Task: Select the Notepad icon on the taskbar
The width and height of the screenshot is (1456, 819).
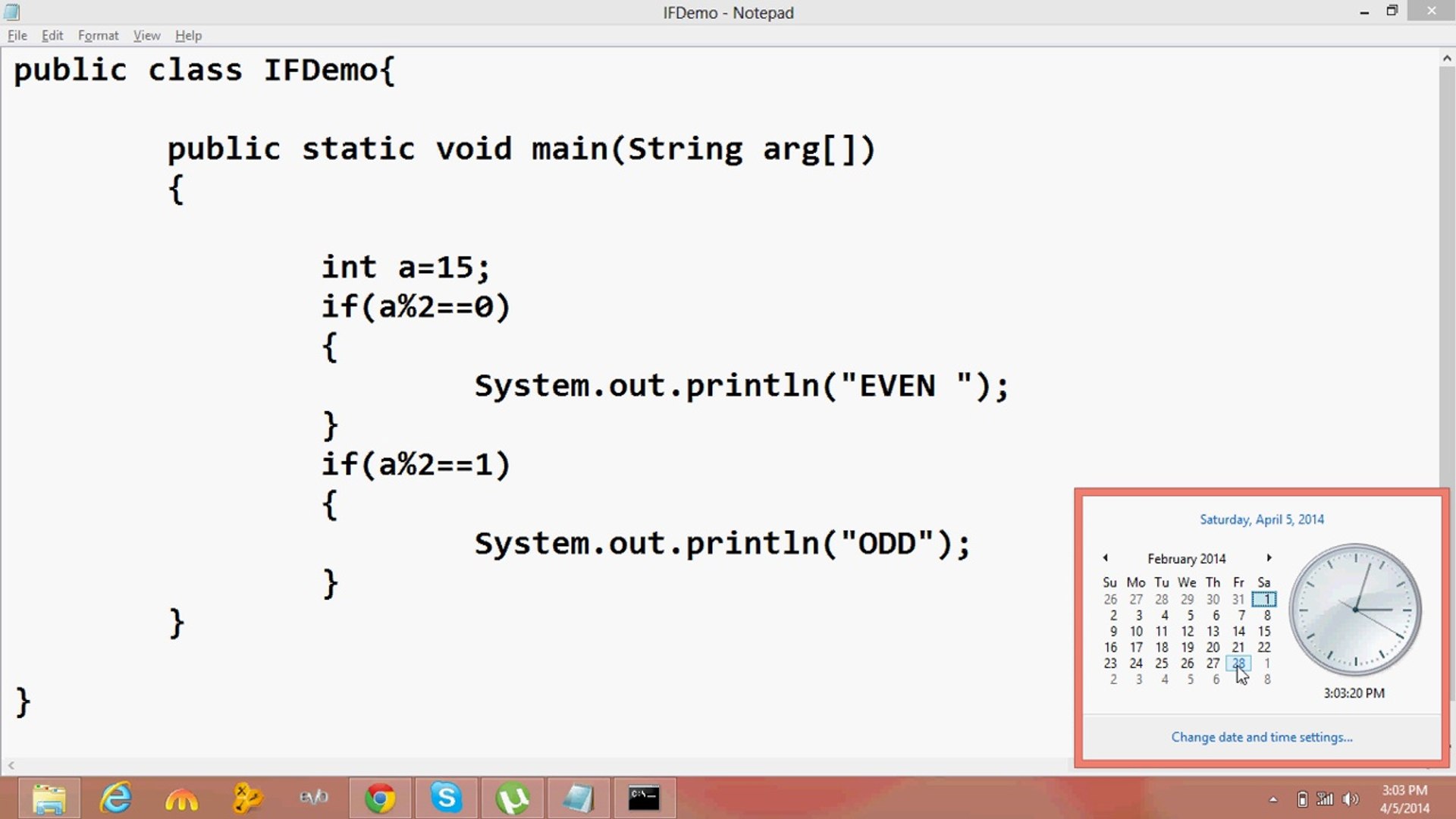Action: (x=579, y=798)
